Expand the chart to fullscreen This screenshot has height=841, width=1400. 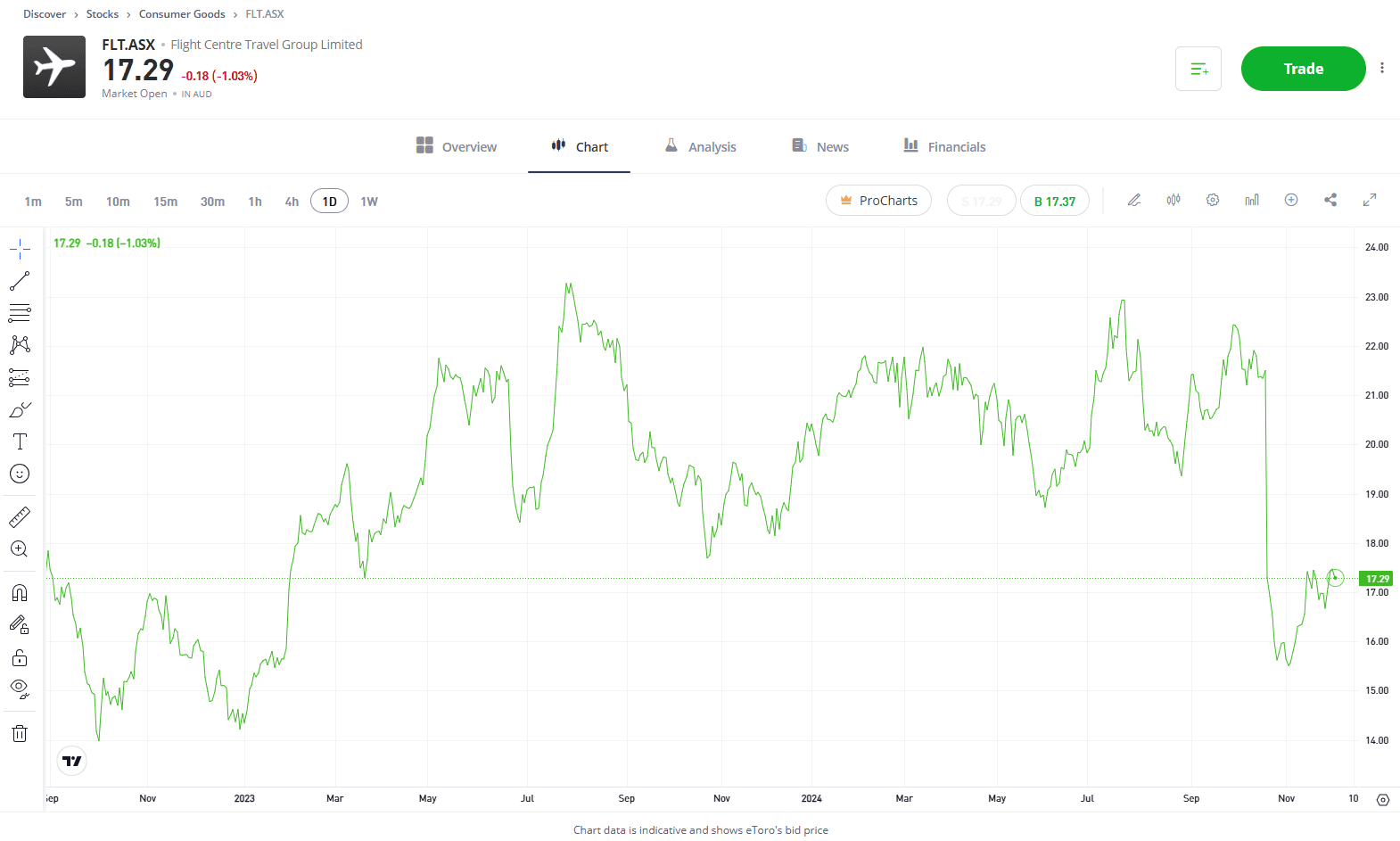point(1370,200)
